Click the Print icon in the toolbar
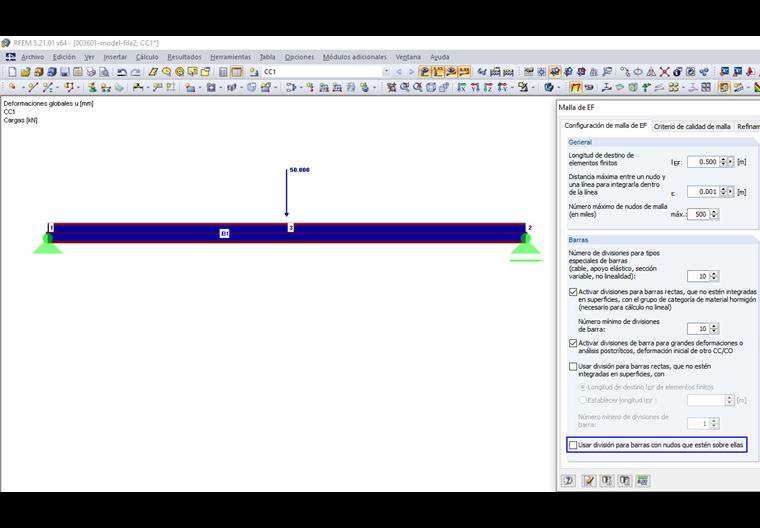The image size is (760, 528). pyautogui.click(x=91, y=72)
